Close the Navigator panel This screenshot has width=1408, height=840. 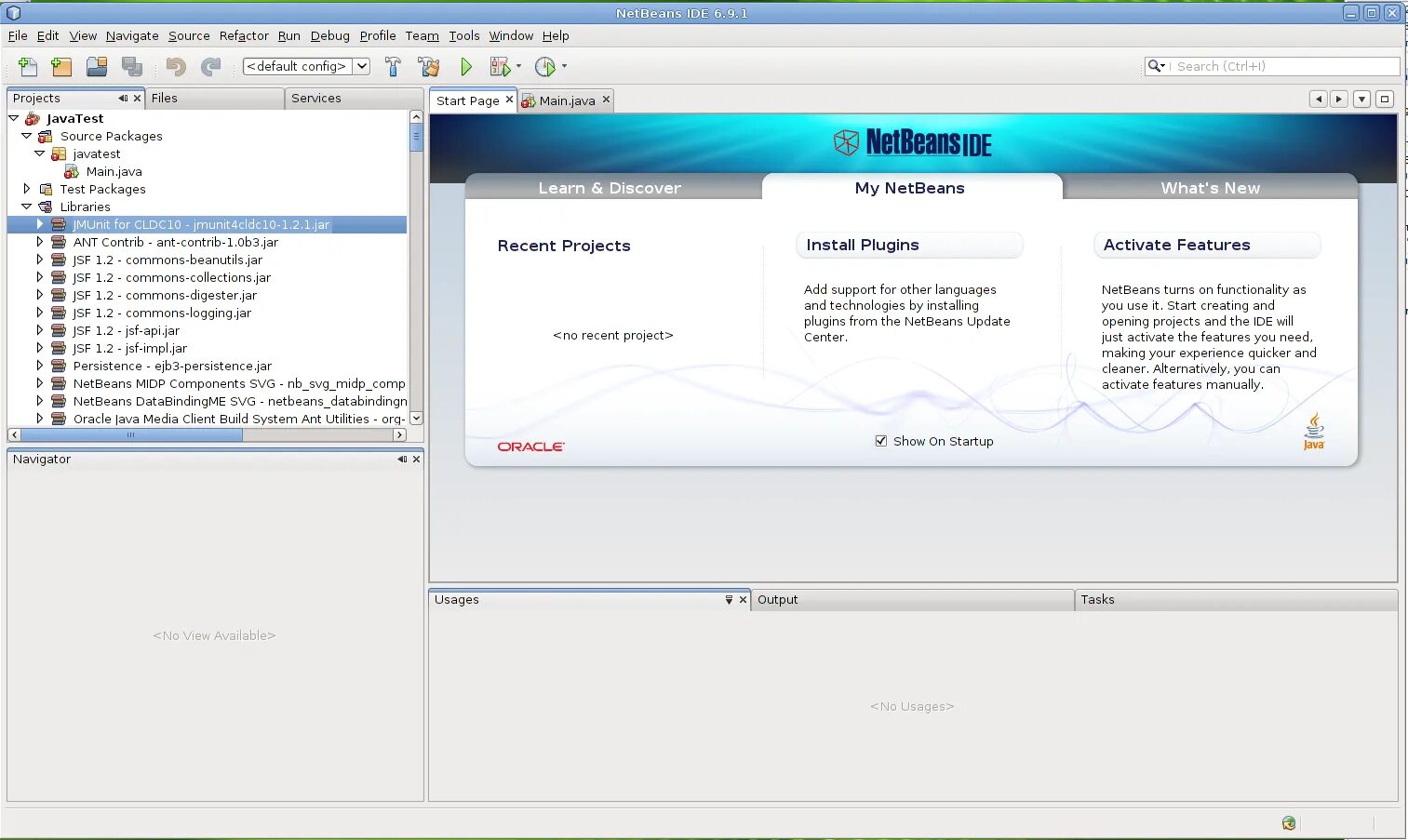coord(416,459)
